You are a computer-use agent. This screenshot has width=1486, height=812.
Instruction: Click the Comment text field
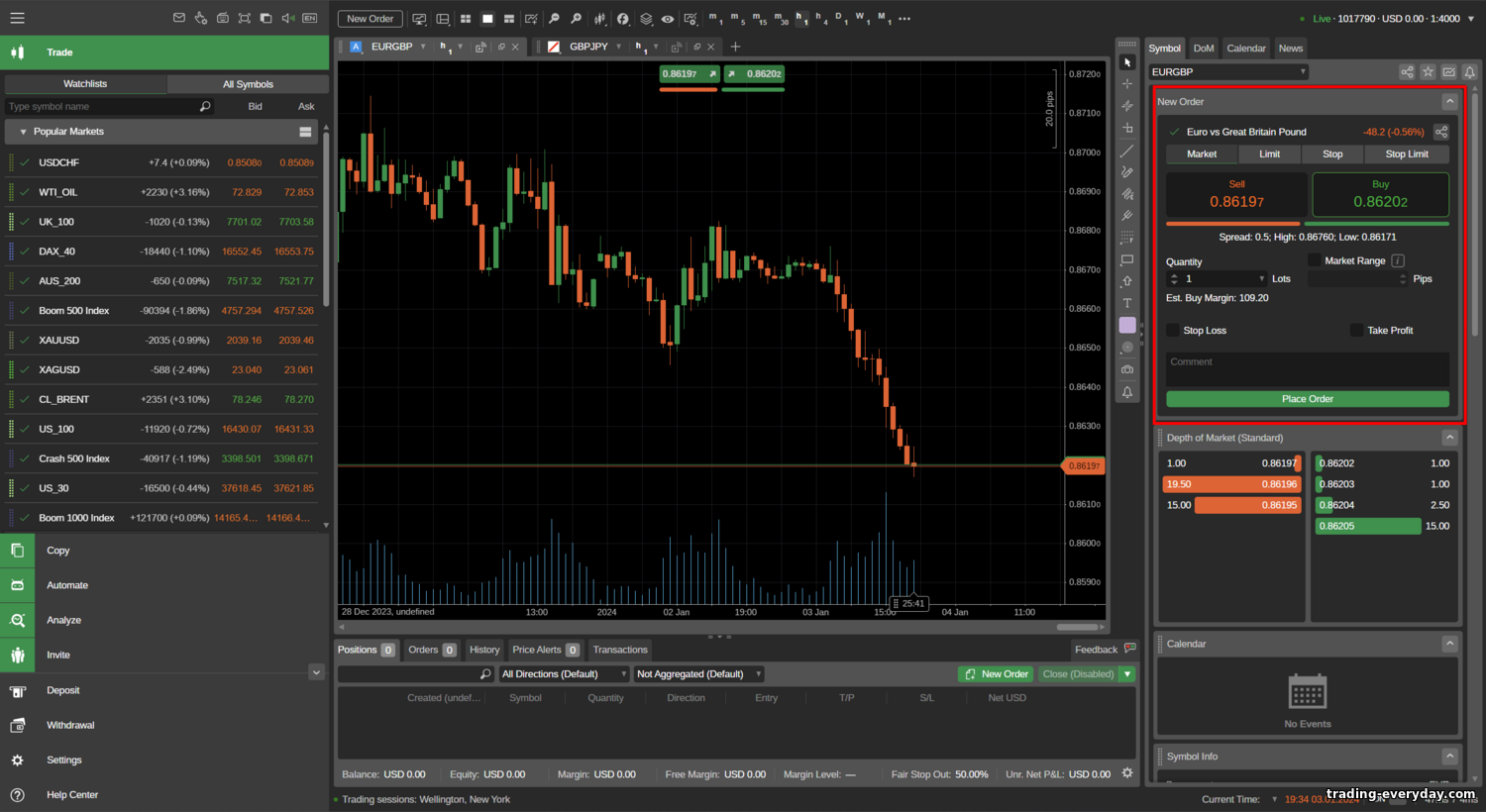click(x=1307, y=368)
